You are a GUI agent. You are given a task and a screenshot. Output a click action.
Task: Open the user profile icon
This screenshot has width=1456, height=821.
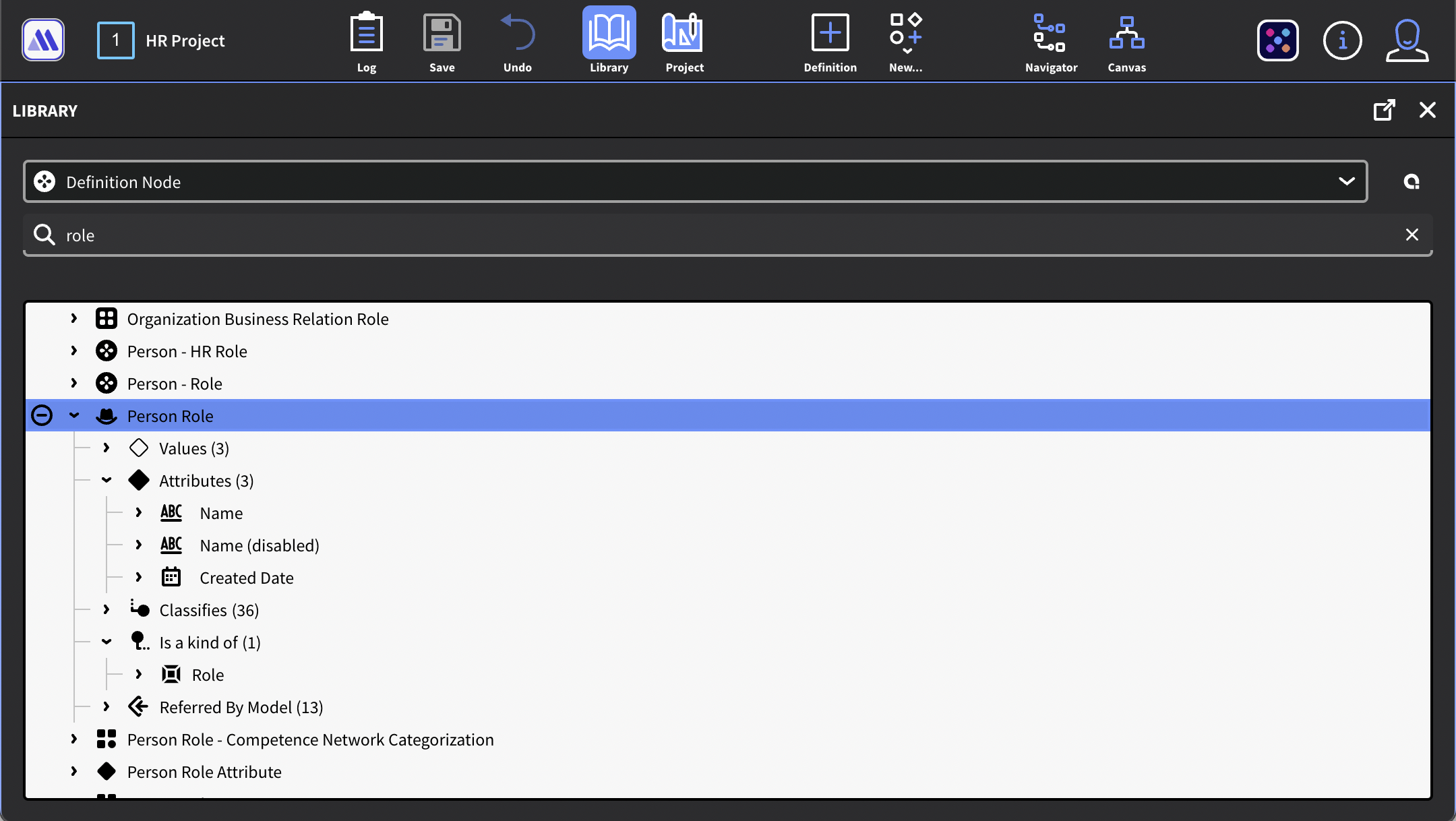click(1406, 40)
